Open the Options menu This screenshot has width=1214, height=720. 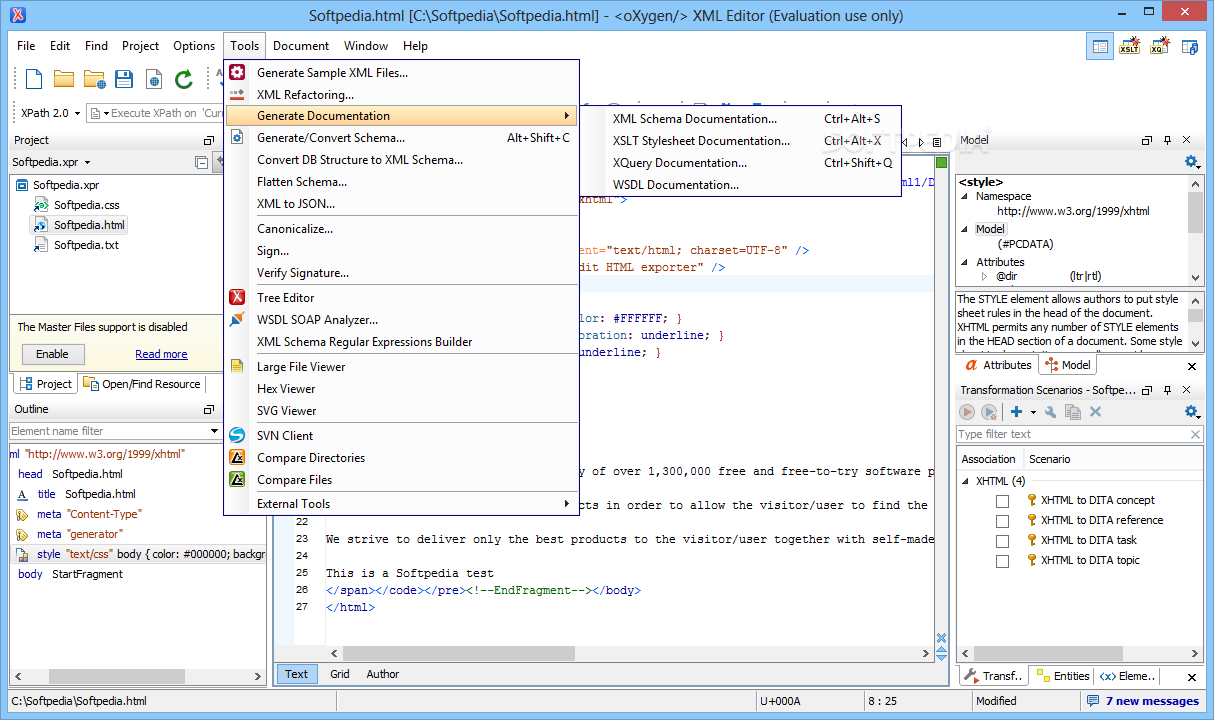click(194, 46)
